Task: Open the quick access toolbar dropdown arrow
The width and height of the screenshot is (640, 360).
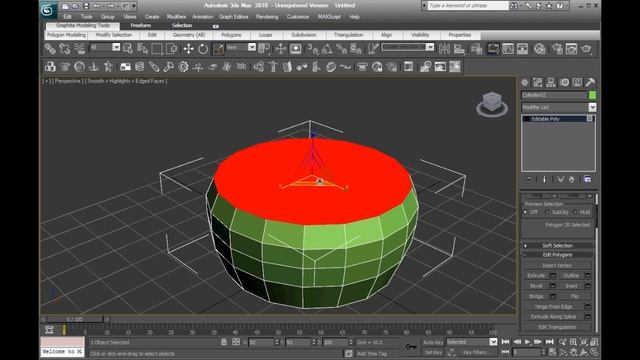Action: pyautogui.click(x=134, y=6)
